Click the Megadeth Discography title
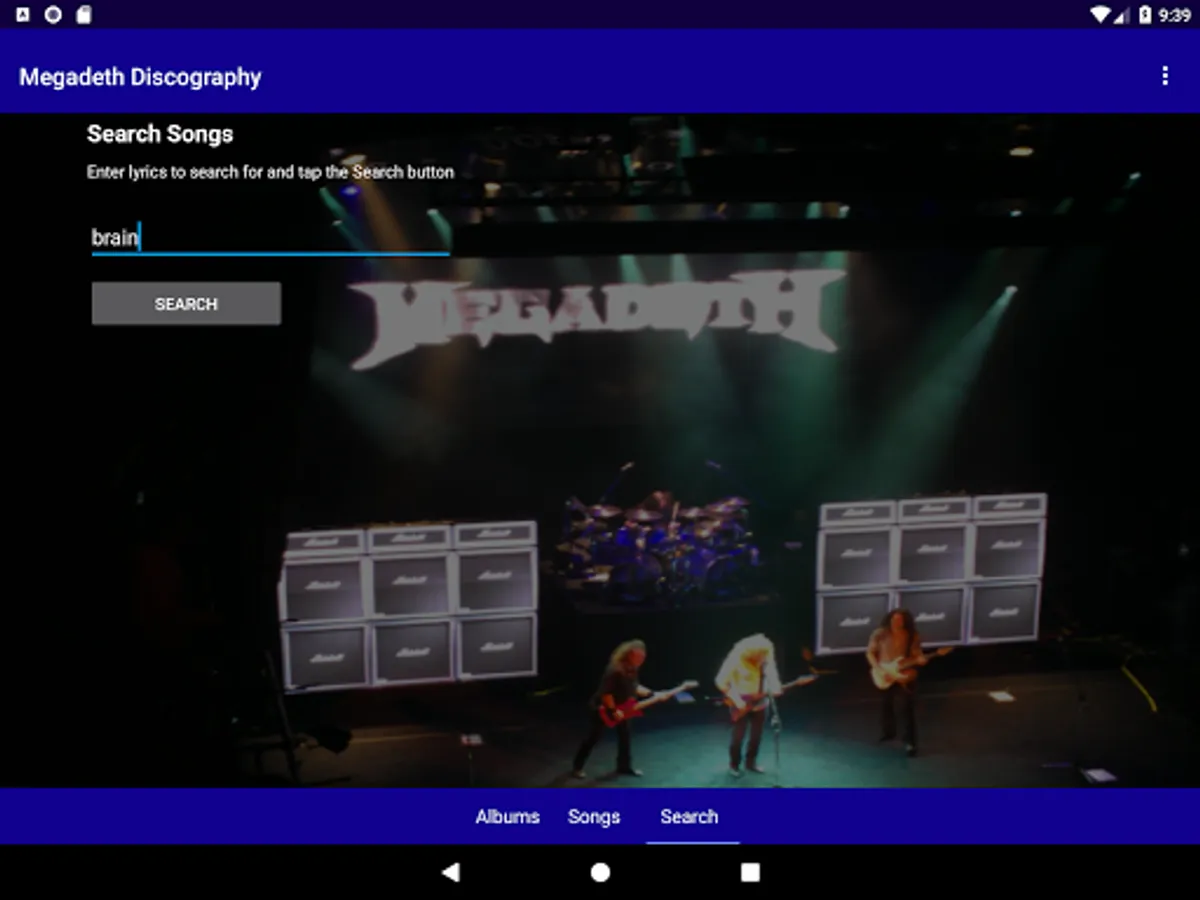 (140, 77)
